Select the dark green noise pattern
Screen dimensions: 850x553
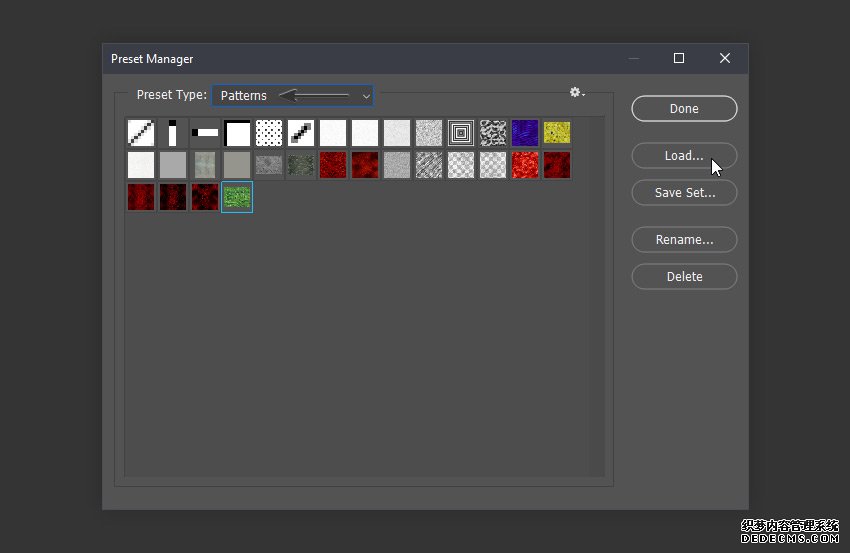click(301, 165)
